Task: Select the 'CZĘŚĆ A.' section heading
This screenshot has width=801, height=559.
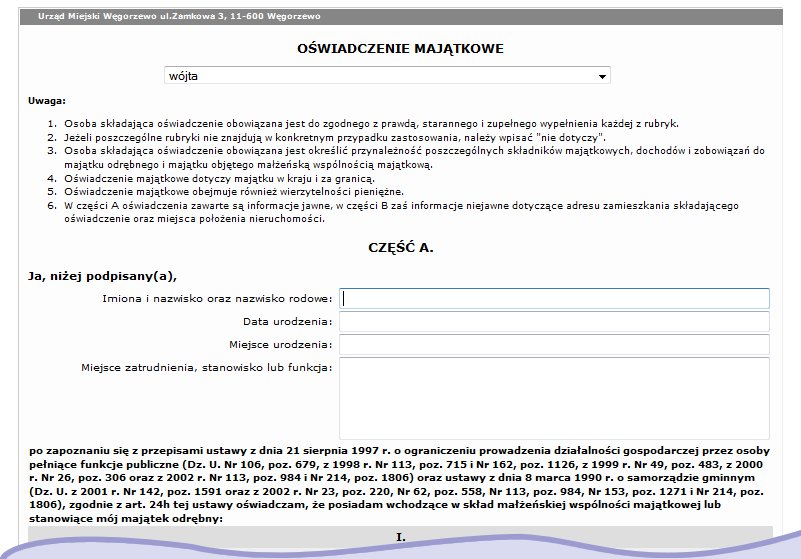Action: pyautogui.click(x=400, y=248)
